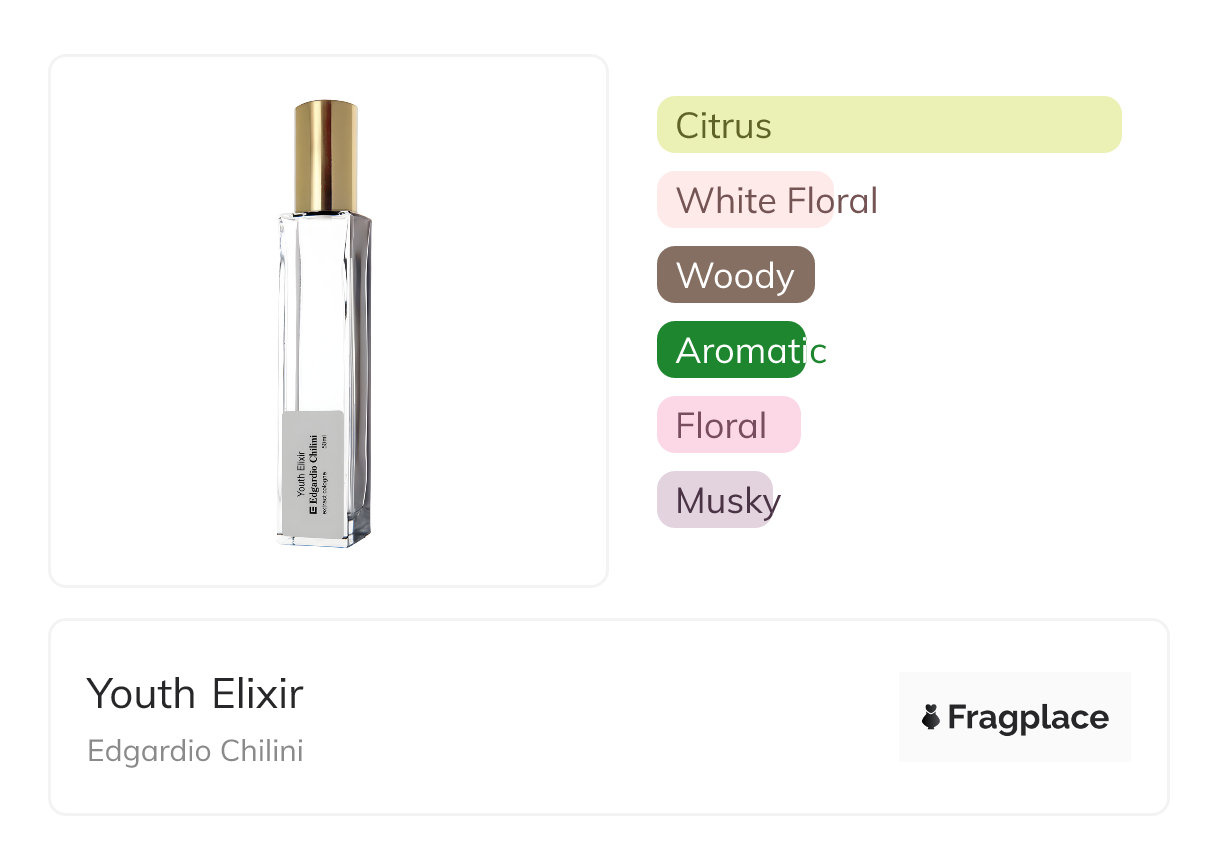This screenshot has height=864, width=1218.
Task: Click the thick glass base of the bottle
Action: 323,537
